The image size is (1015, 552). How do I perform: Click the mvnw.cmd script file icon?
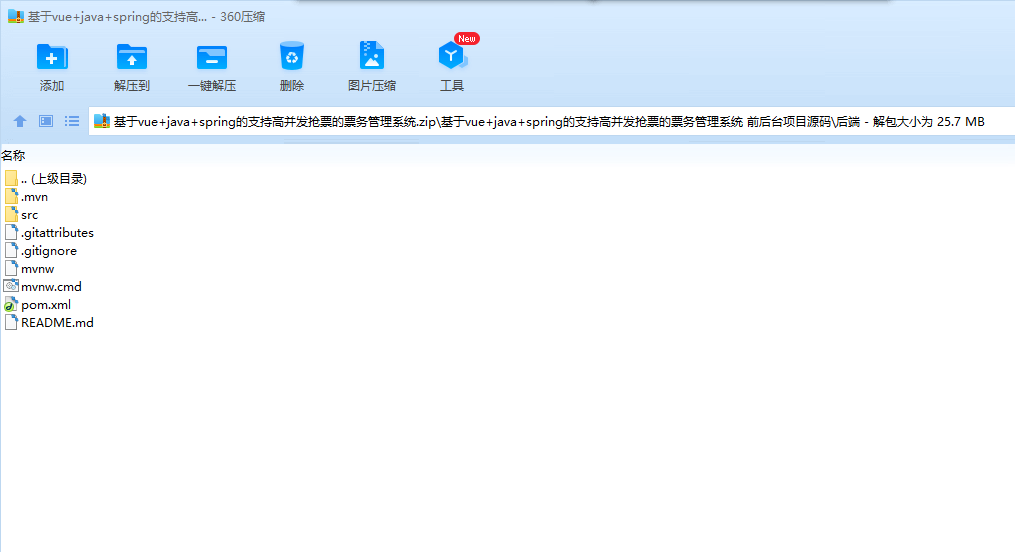click(11, 287)
